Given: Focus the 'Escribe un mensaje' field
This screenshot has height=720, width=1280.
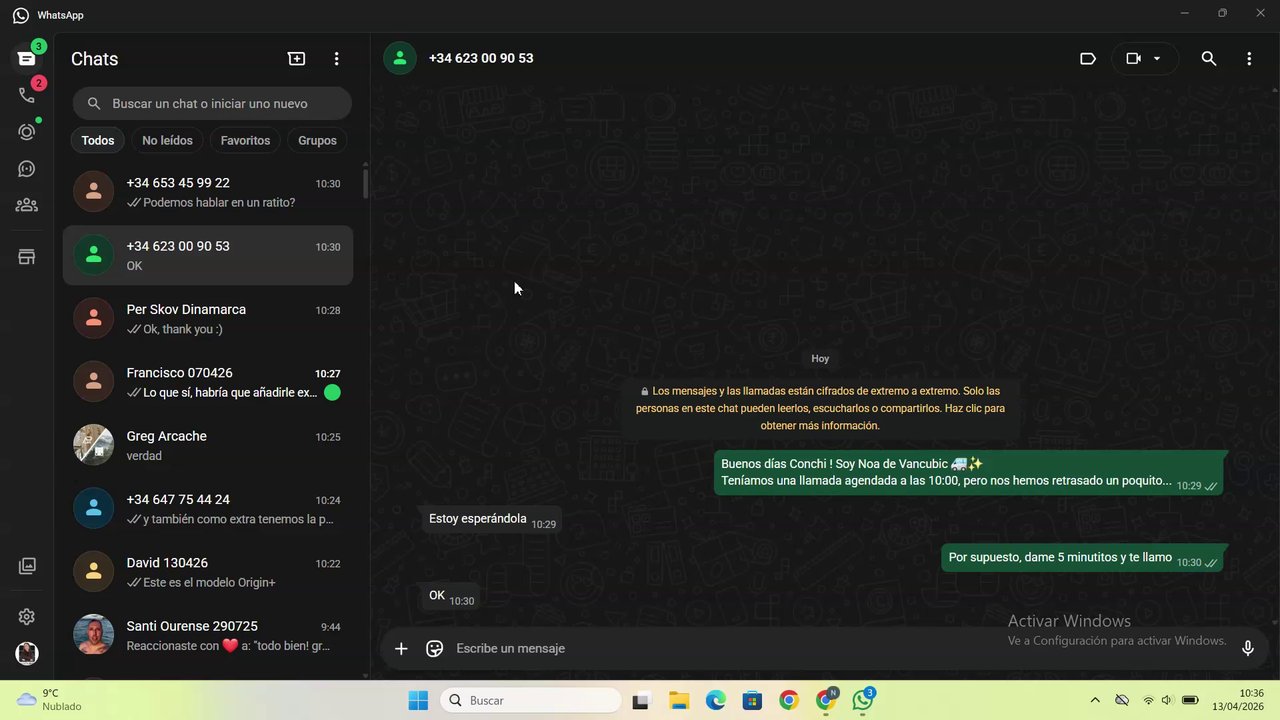Looking at the screenshot, I should tap(840, 649).
